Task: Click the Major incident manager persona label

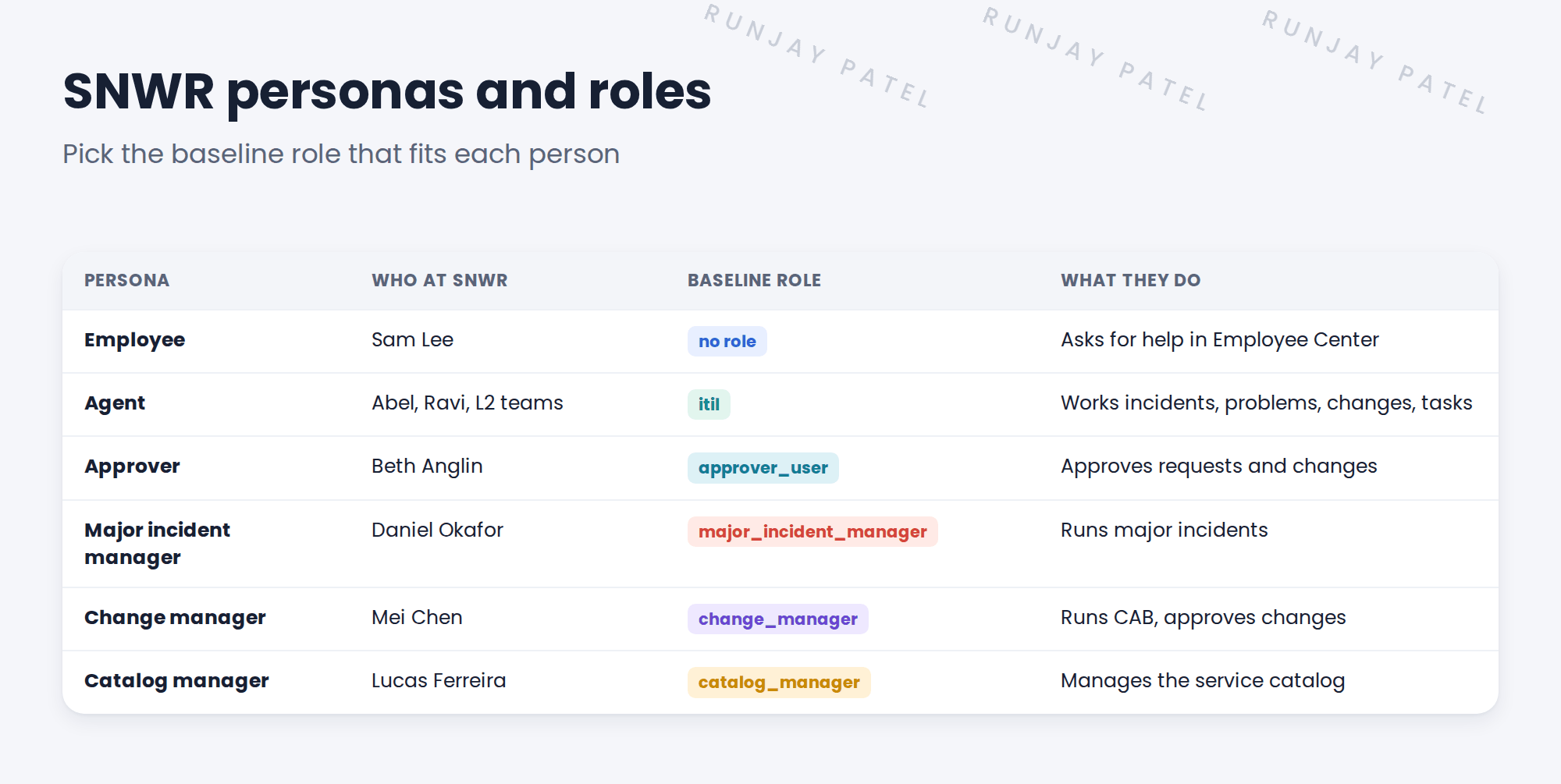Action: pyautogui.click(x=157, y=544)
